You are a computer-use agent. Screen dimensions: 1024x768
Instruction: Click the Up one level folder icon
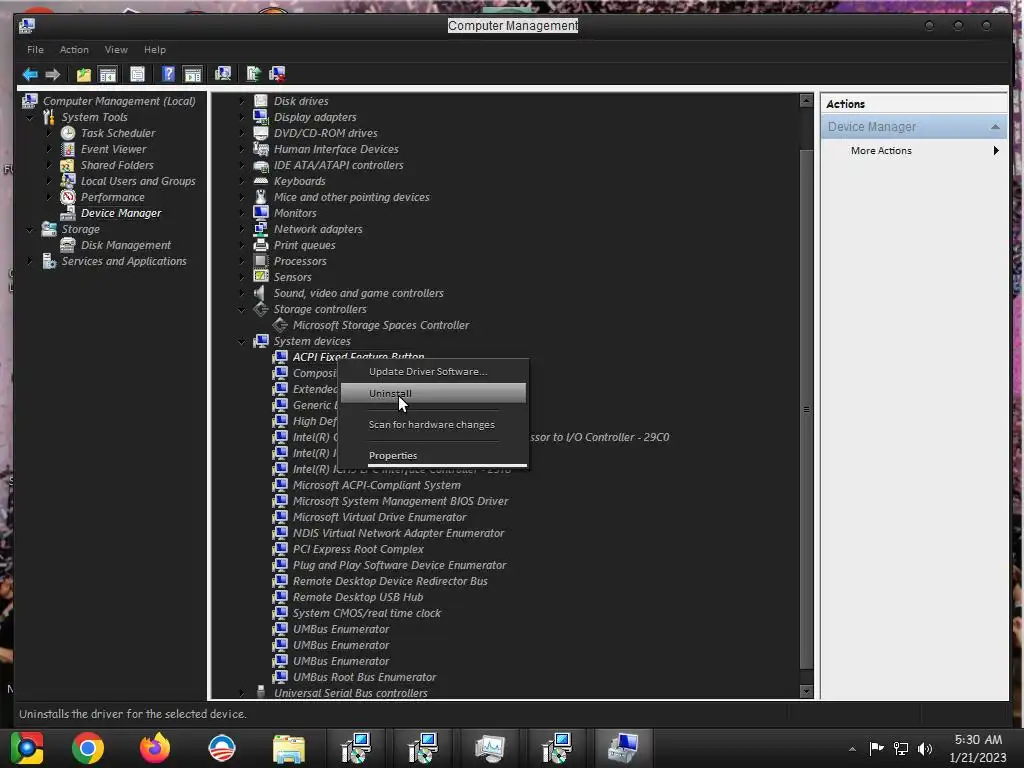(x=84, y=74)
